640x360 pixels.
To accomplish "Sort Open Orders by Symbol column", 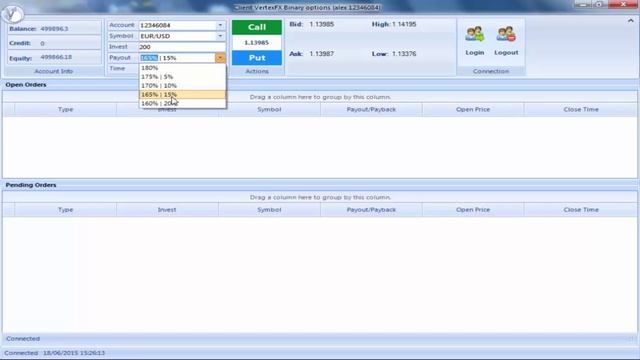I will click(x=269, y=109).
